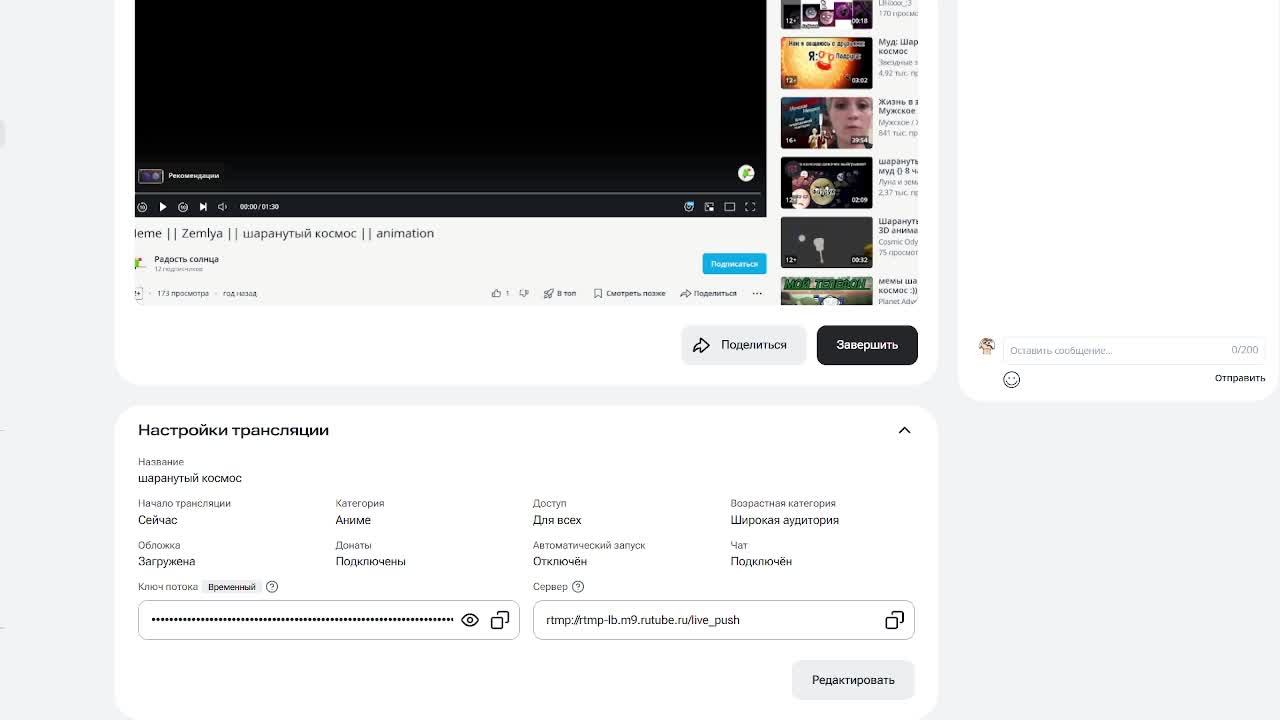Click the start time value 'Сейчас'

click(x=158, y=520)
